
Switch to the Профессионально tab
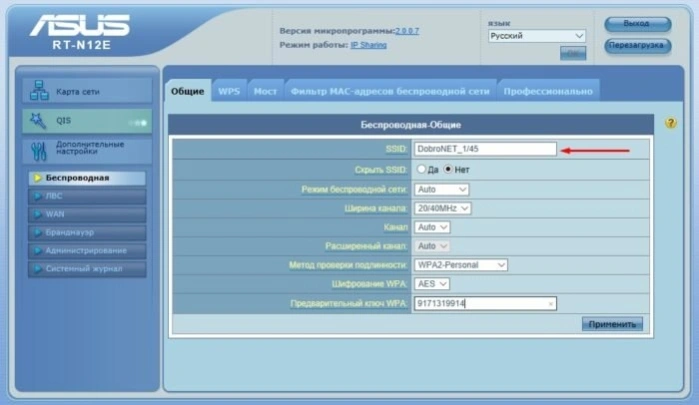[548, 91]
